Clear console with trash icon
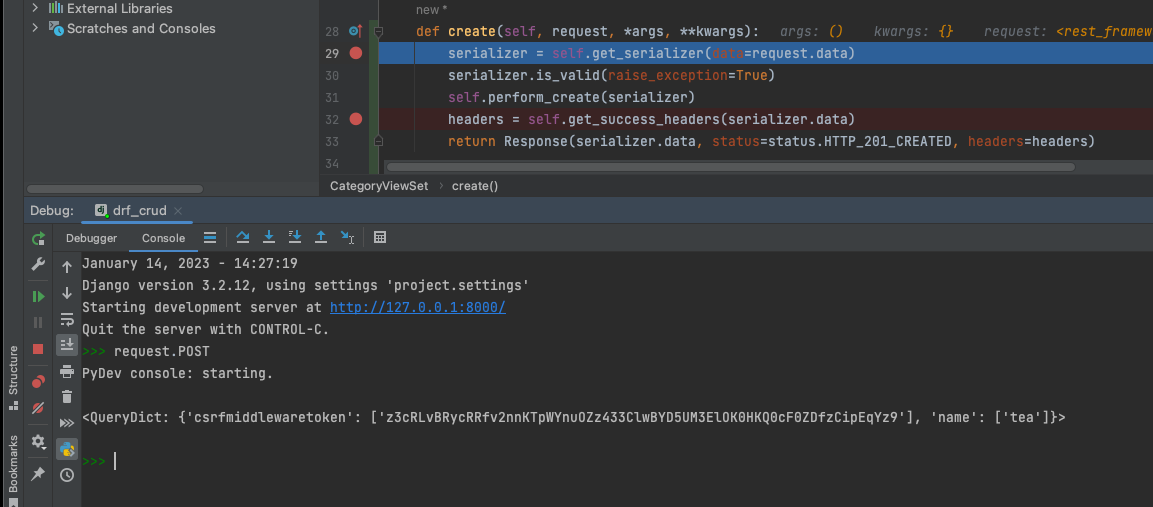1153x507 pixels. [67, 397]
